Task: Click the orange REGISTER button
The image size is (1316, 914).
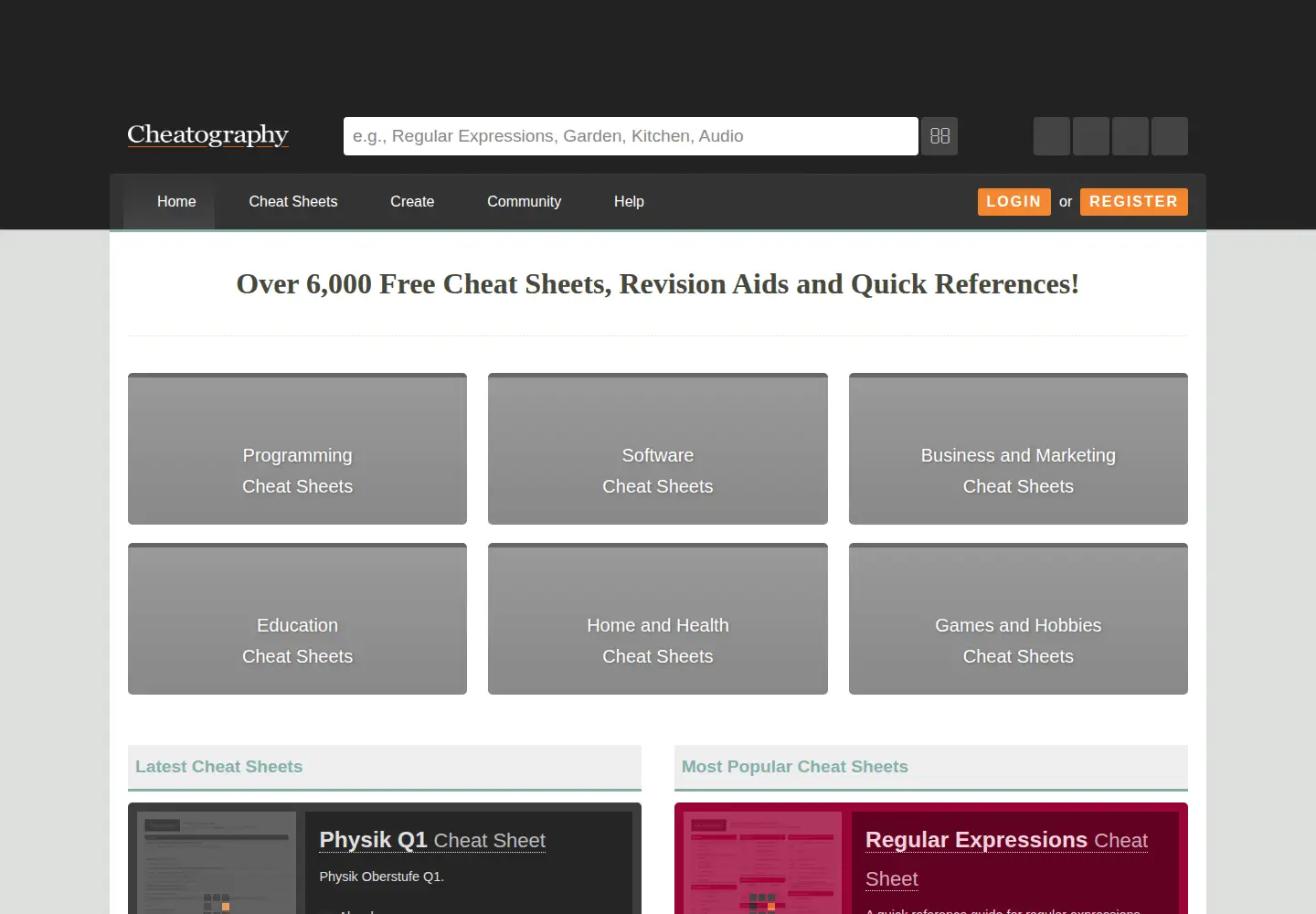Action: (x=1133, y=202)
